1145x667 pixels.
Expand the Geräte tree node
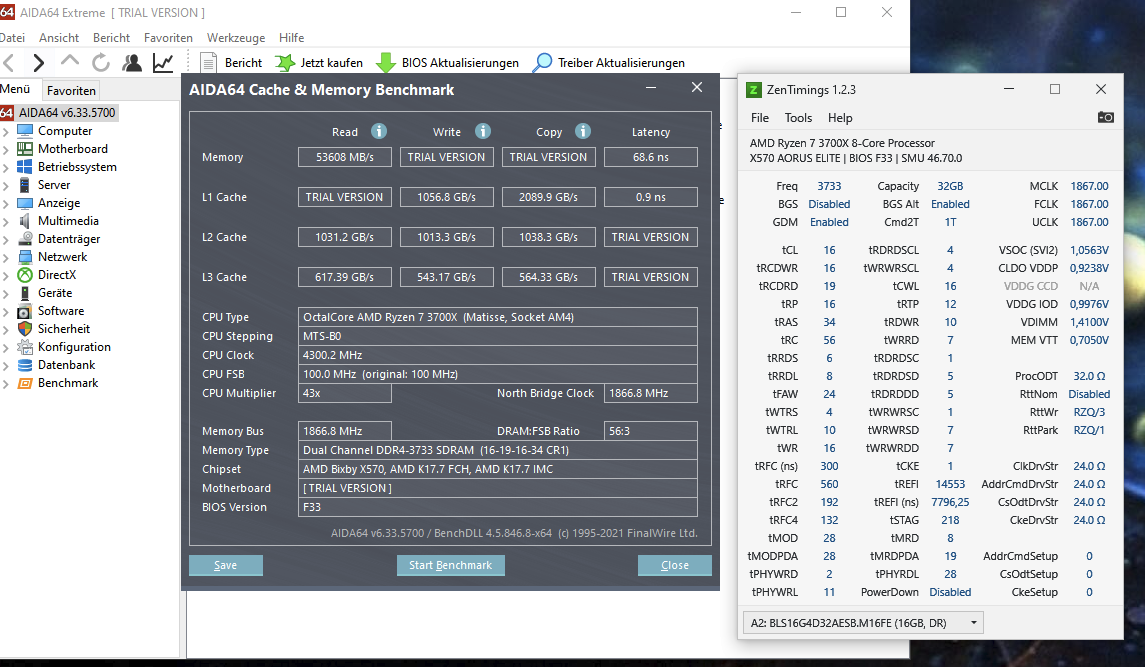pos(6,294)
